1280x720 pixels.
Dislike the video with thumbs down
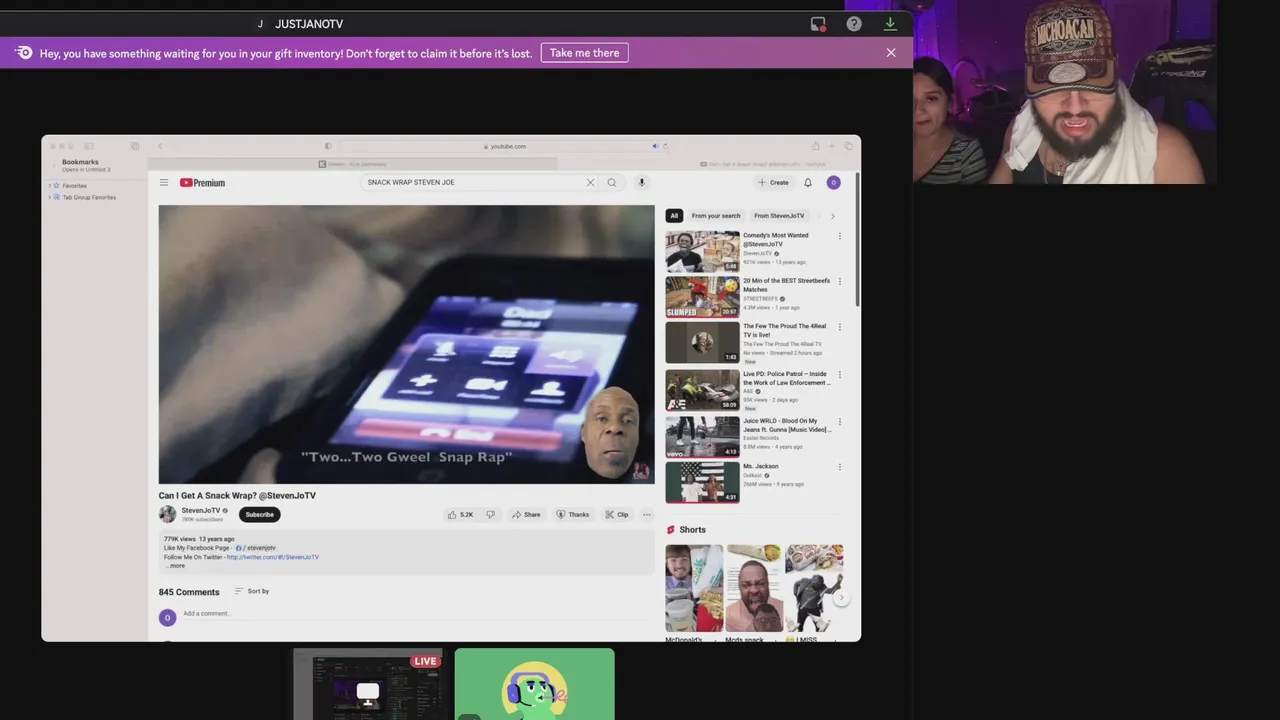490,515
